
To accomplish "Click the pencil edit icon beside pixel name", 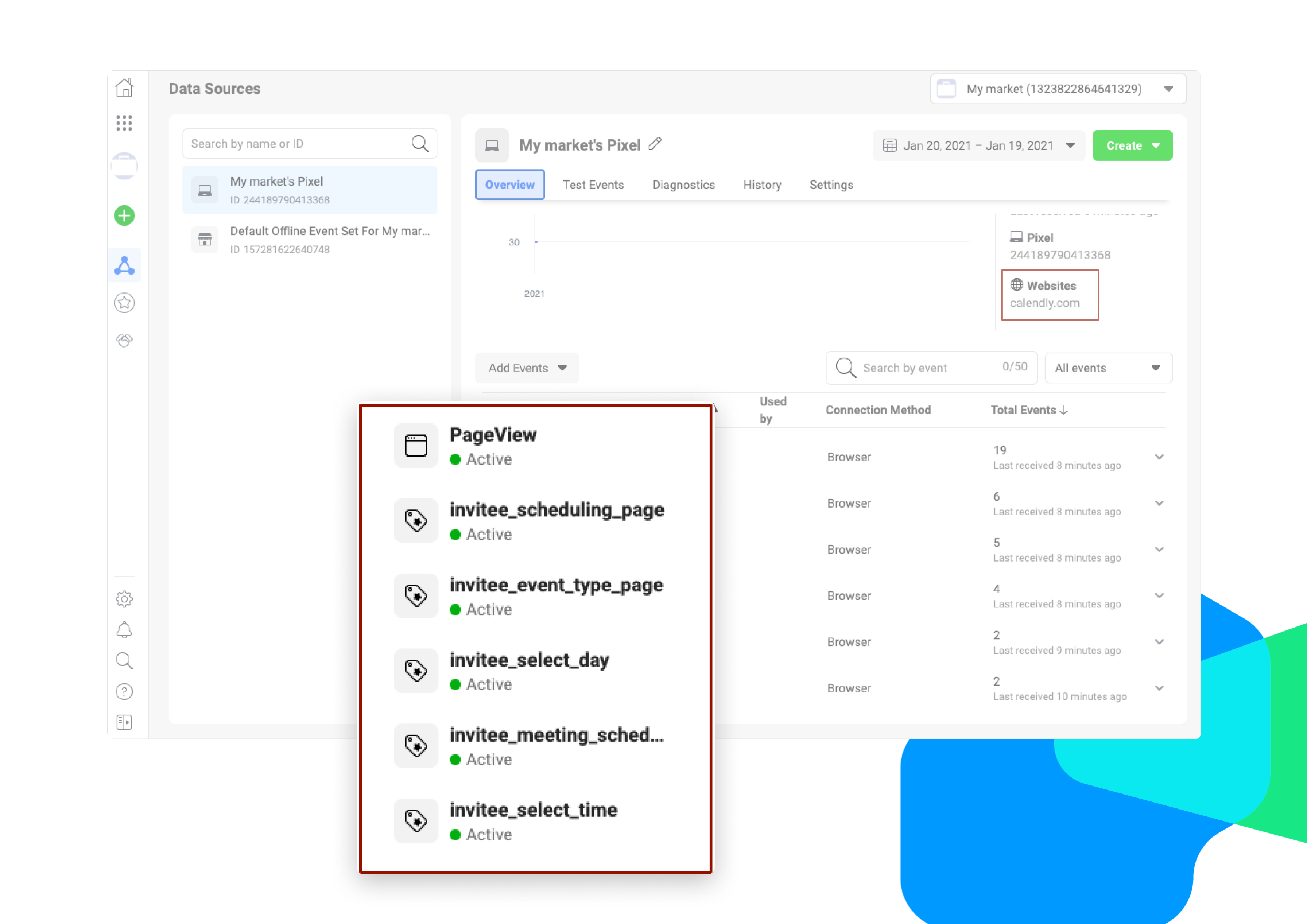I will [x=655, y=144].
